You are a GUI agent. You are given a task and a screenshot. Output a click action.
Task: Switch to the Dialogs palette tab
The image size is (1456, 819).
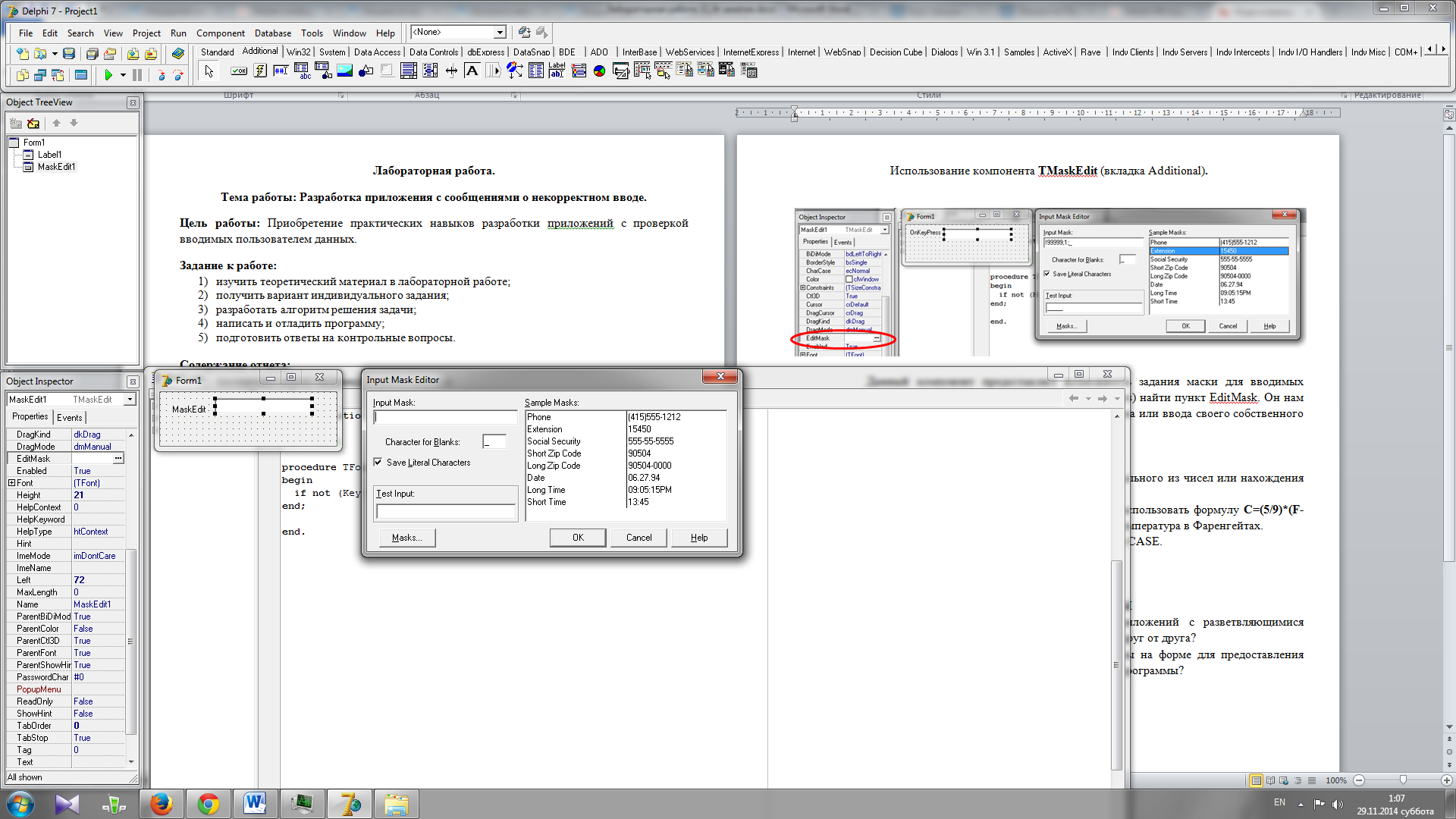tap(944, 52)
